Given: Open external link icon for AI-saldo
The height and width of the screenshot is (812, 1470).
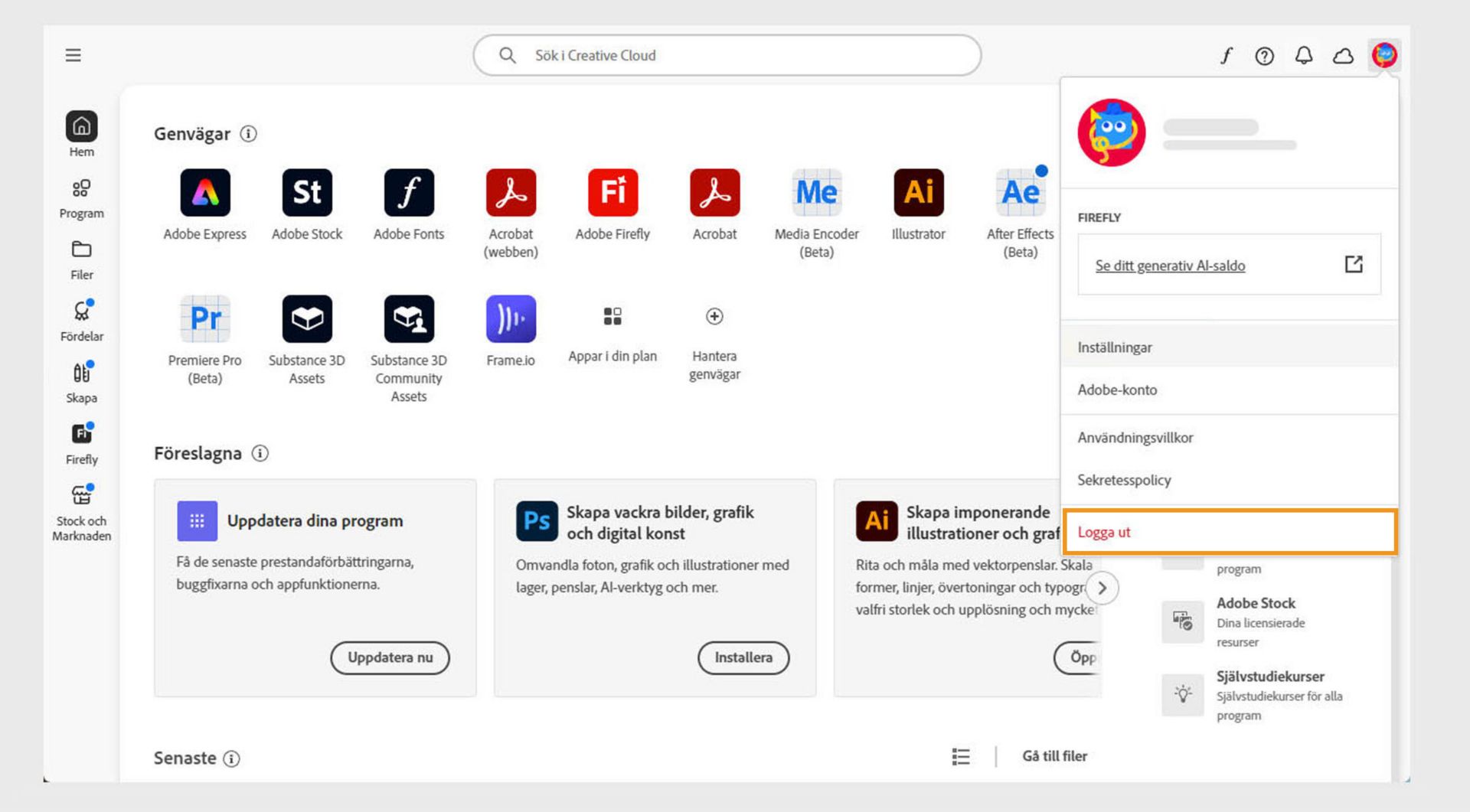Looking at the screenshot, I should (1354, 264).
